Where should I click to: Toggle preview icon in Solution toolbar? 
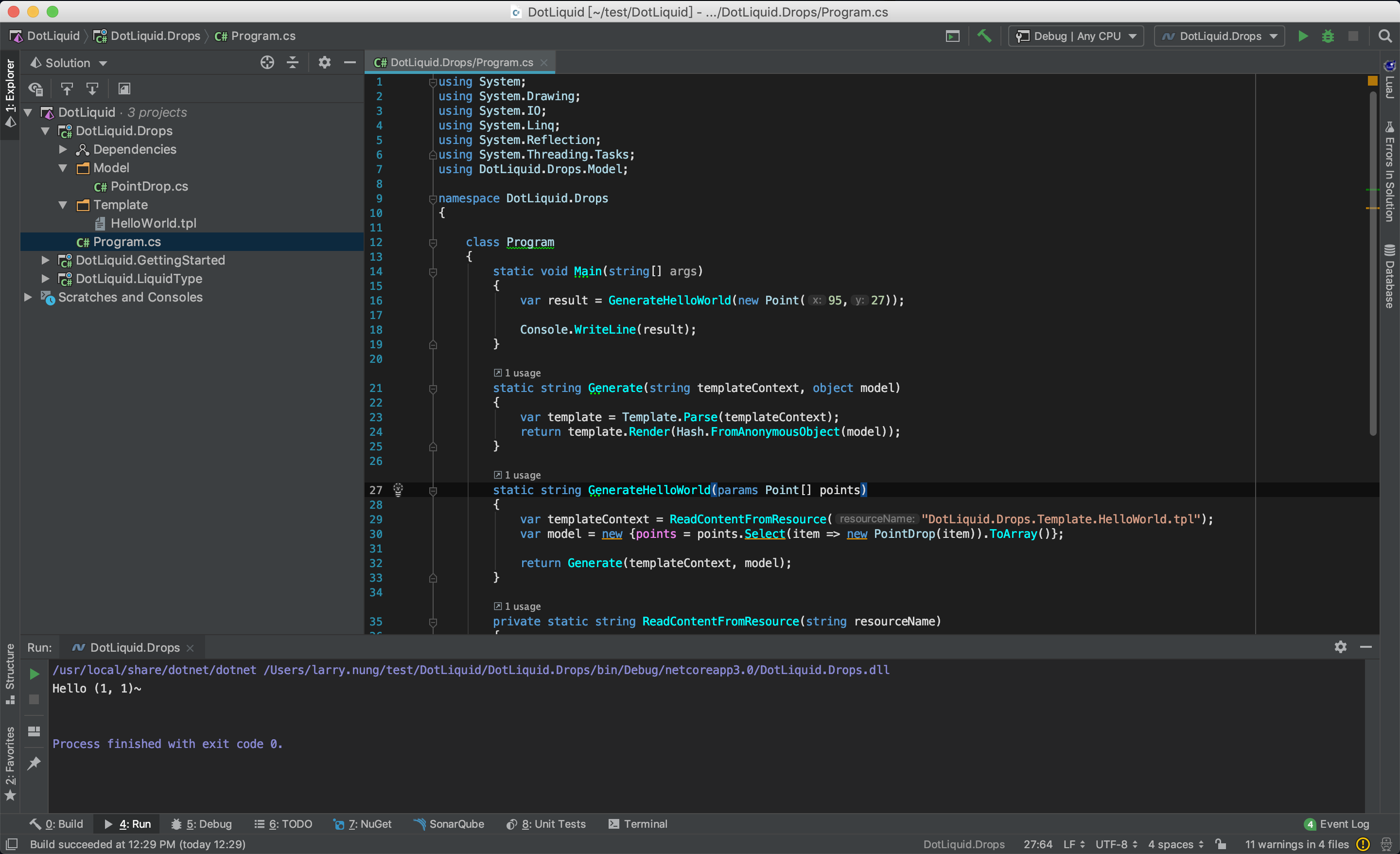tap(124, 89)
